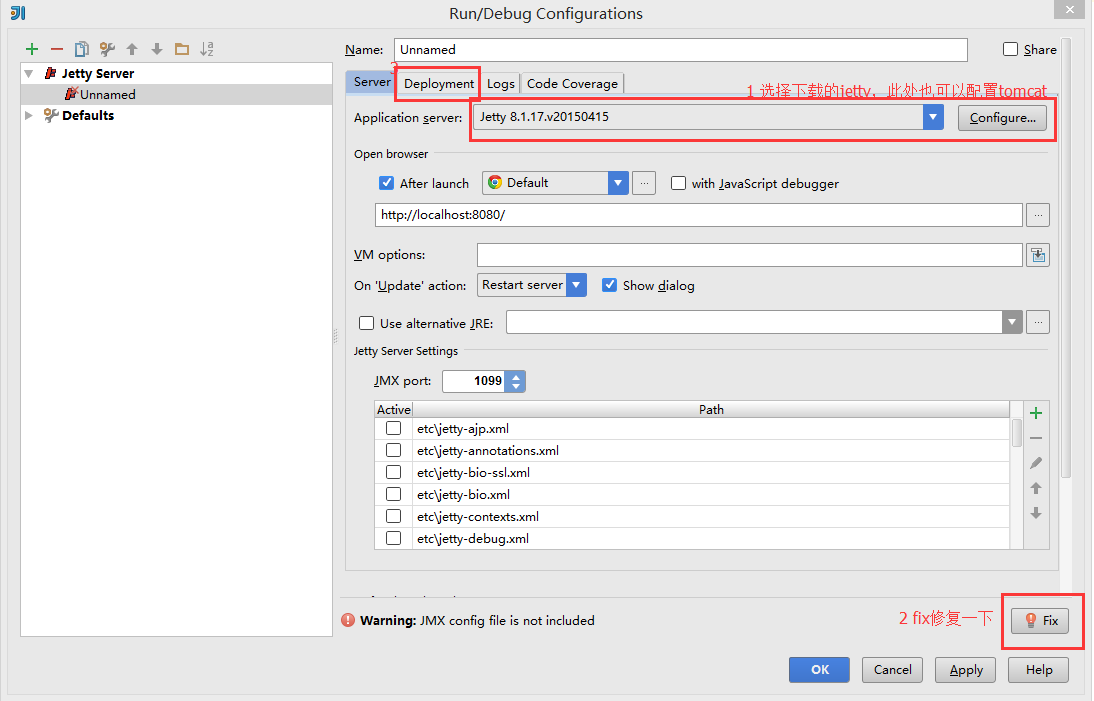The width and height of the screenshot is (1094, 701).
Task: Increase the JMX port value
Action: pos(516,377)
